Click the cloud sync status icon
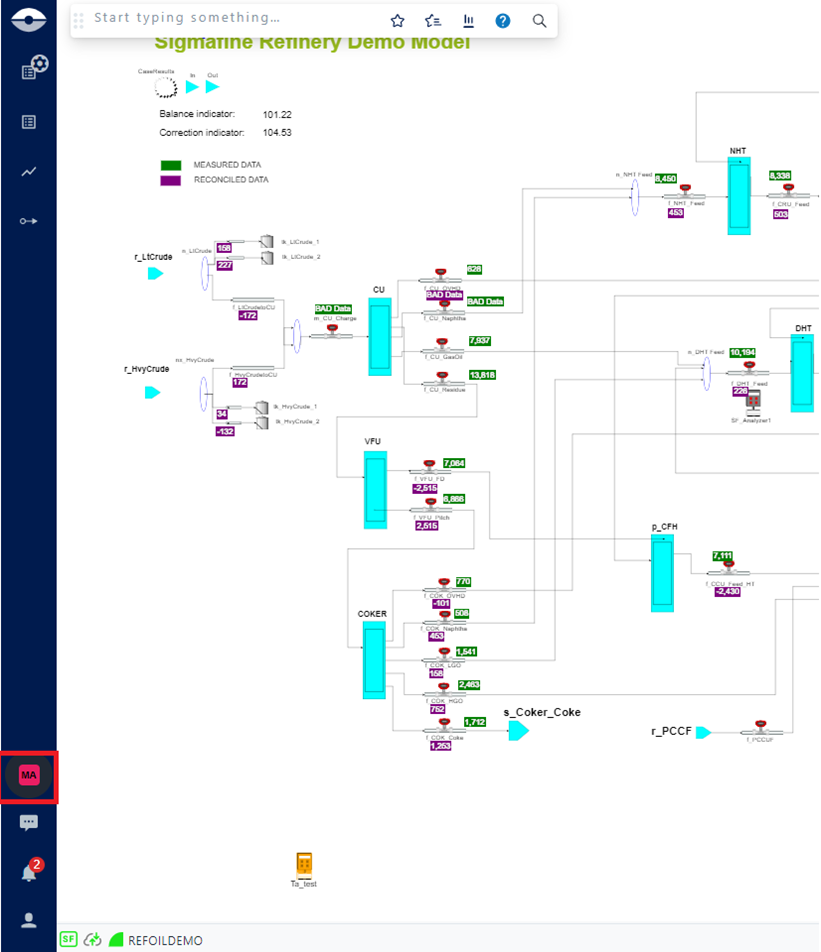The width and height of the screenshot is (821, 952). pyautogui.click(x=94, y=940)
